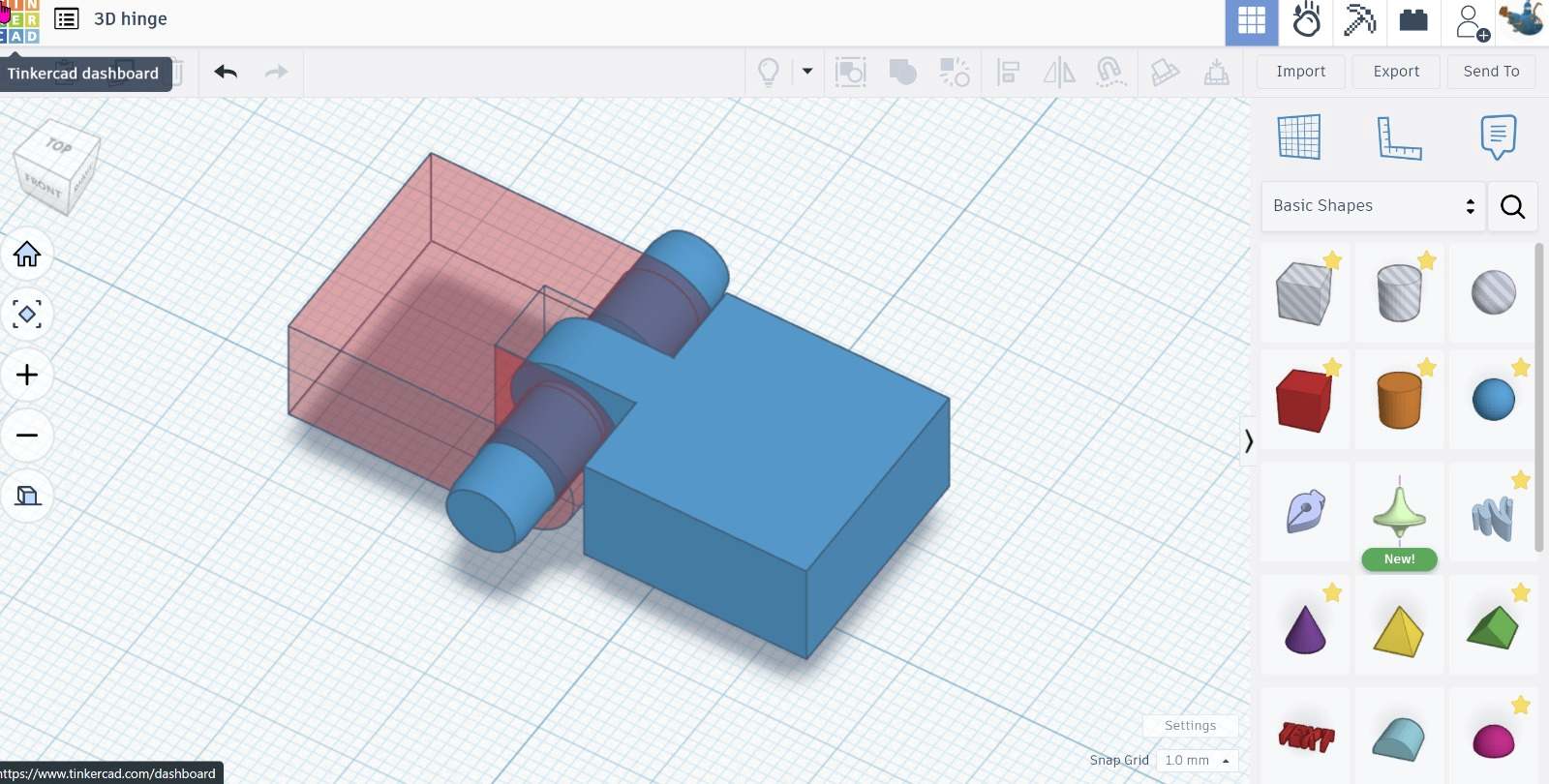
Task: Pick the green Roof shape
Action: tap(1493, 627)
